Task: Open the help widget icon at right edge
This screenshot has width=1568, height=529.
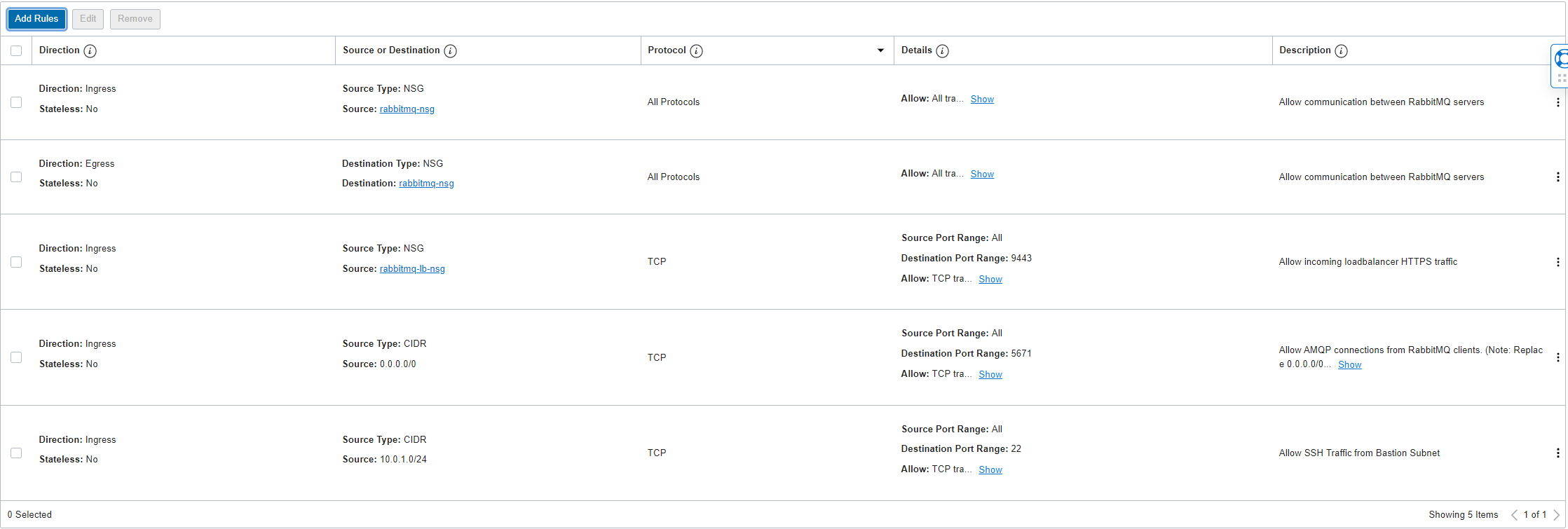Action: (1560, 59)
